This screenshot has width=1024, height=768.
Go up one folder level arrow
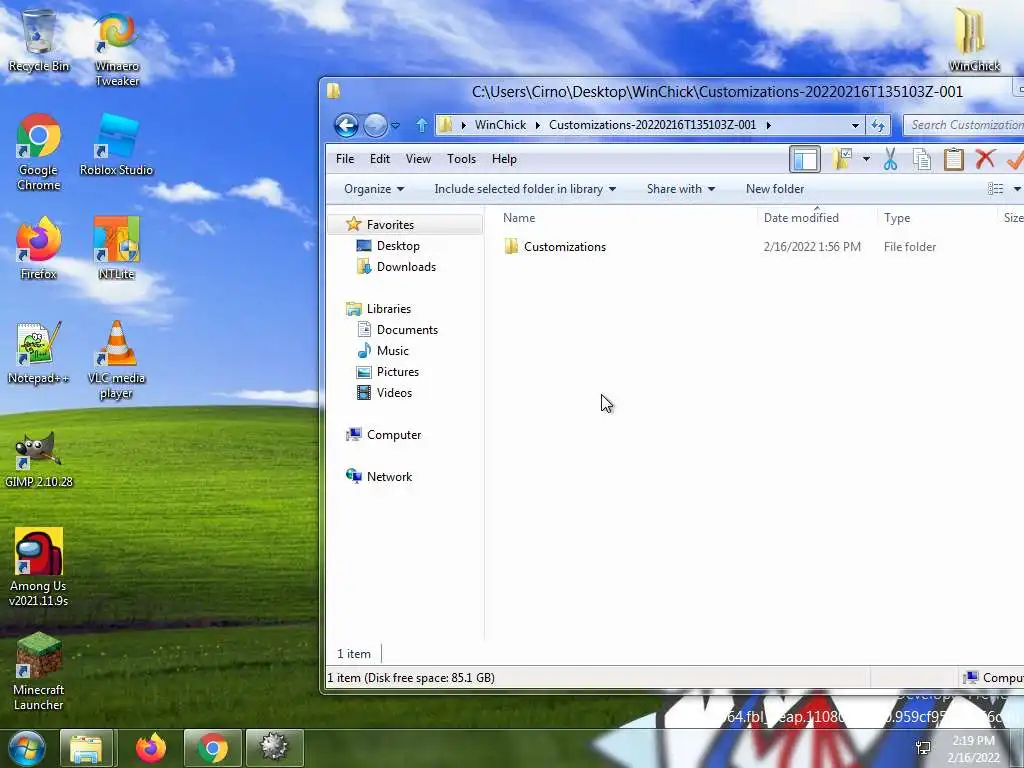click(421, 125)
